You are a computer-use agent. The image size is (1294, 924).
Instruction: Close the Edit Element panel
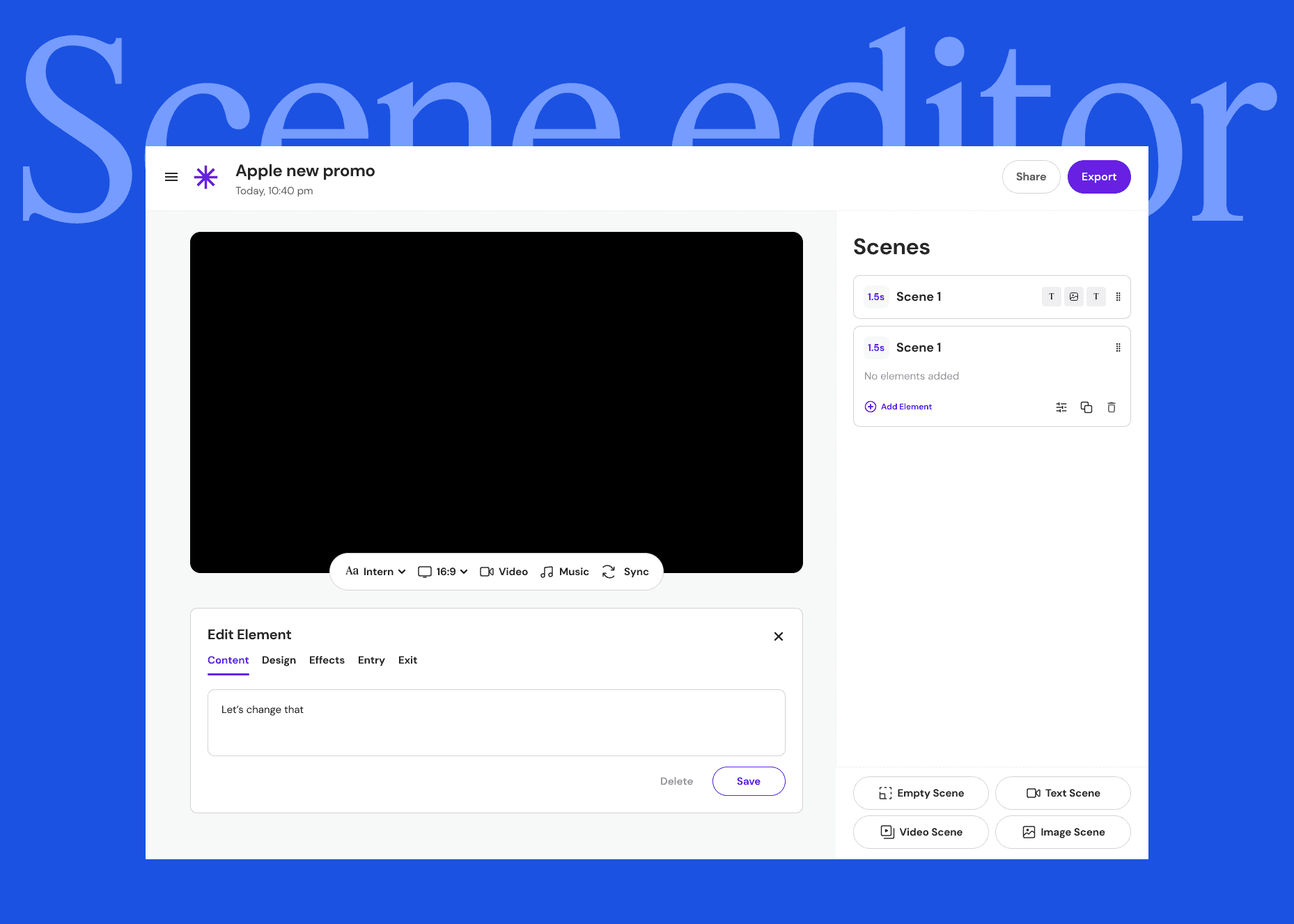(x=779, y=636)
